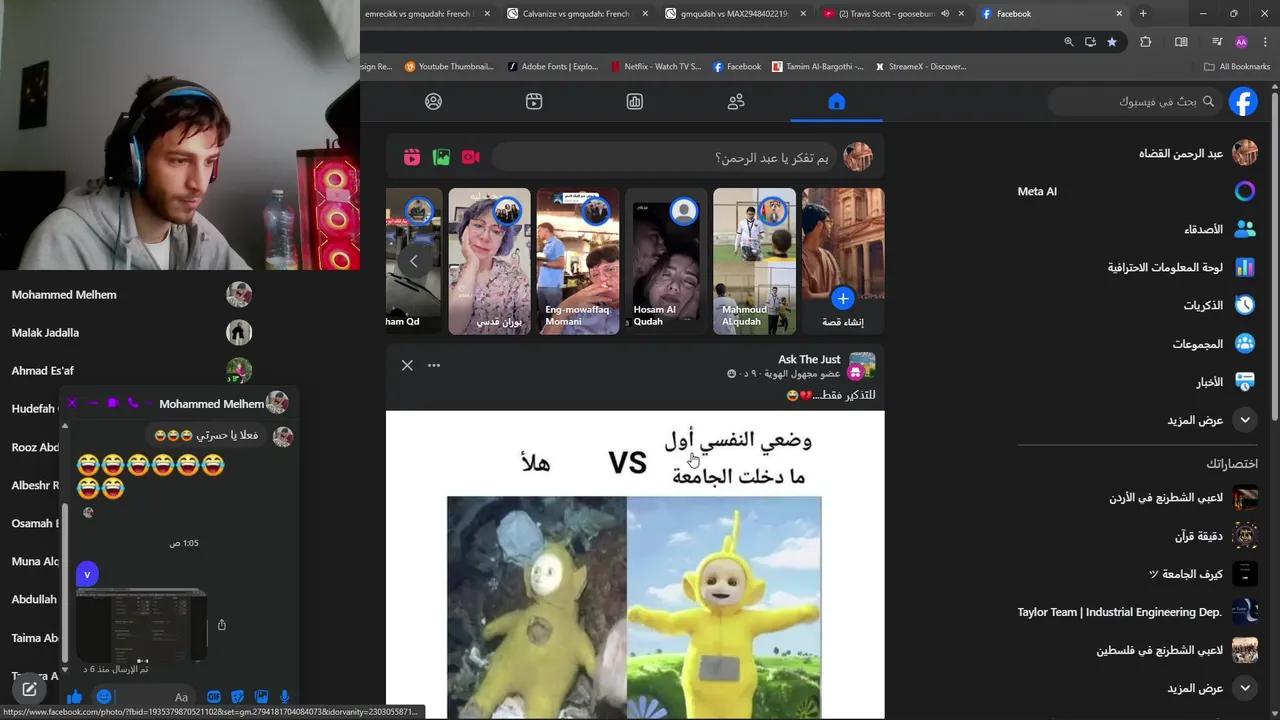
Task: Open the All Bookmarks folder
Action: 1237,67
